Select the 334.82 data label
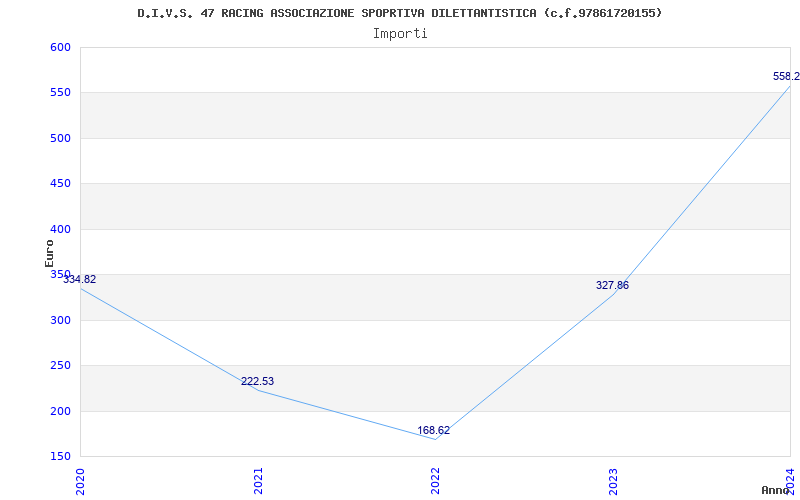 tap(79, 279)
